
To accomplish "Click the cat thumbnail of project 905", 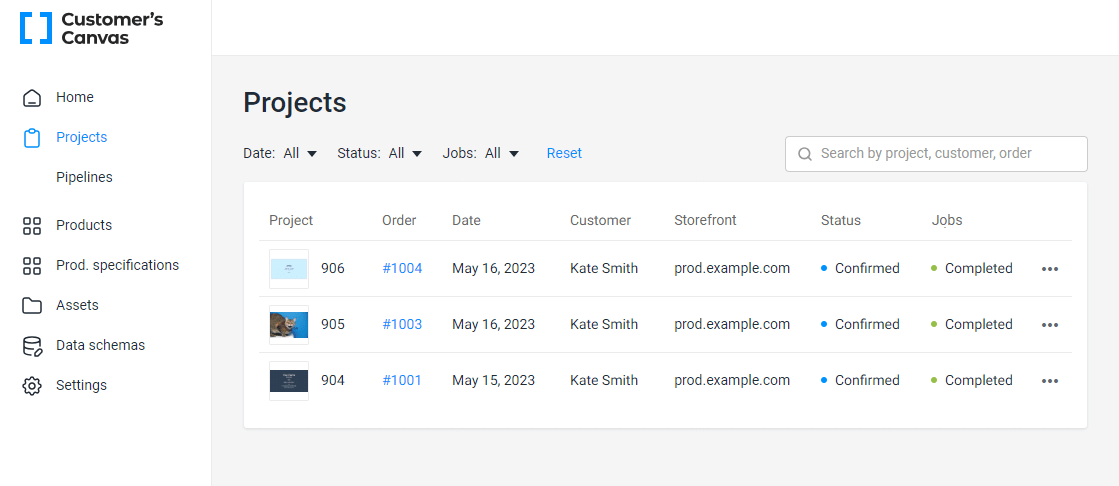I will [x=289, y=325].
